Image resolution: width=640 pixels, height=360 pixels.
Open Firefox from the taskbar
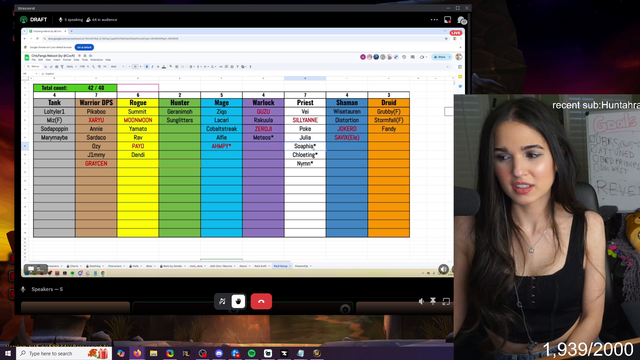point(137,353)
